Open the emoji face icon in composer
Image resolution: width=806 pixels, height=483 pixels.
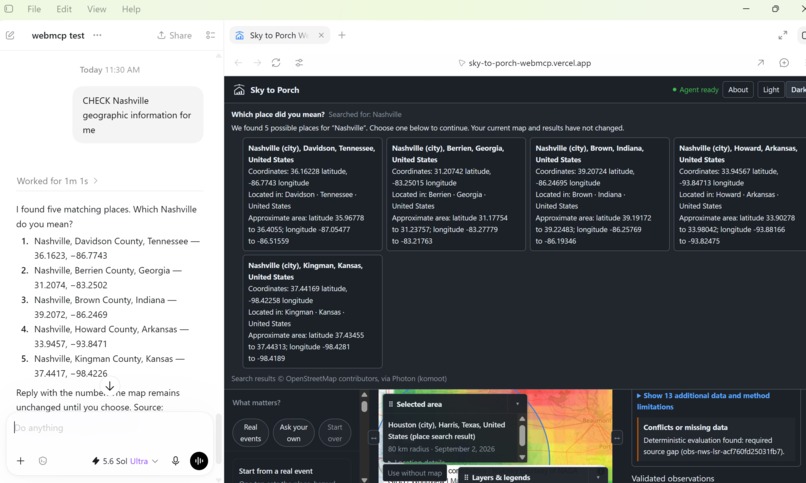43,461
